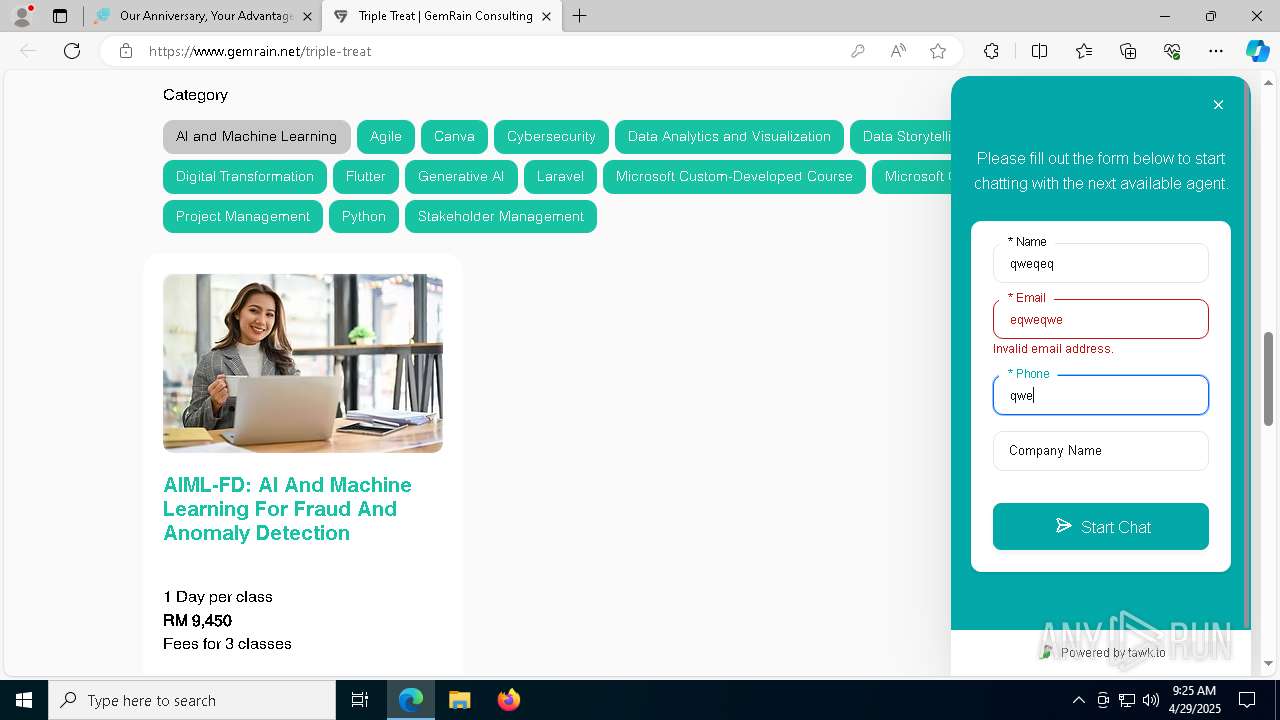Open Firefox from the taskbar
Viewport: 1280px width, 720px height.
pyautogui.click(x=508, y=700)
